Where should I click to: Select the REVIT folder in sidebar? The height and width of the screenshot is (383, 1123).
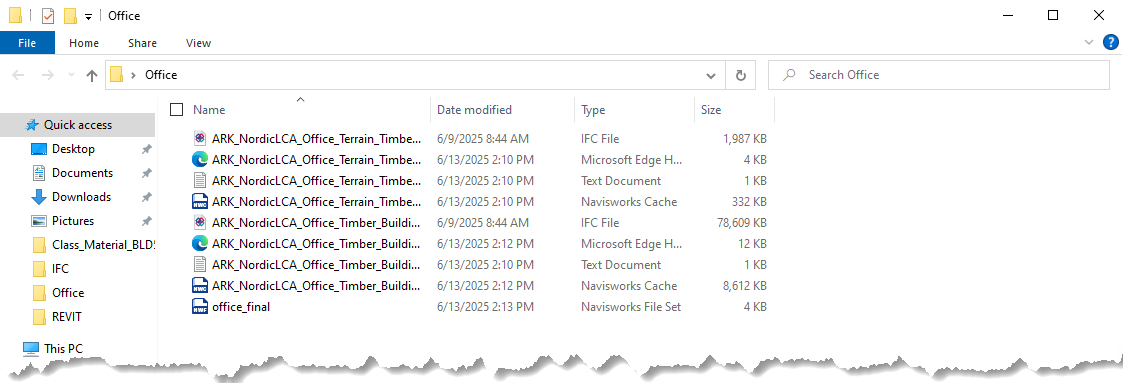coord(68,316)
